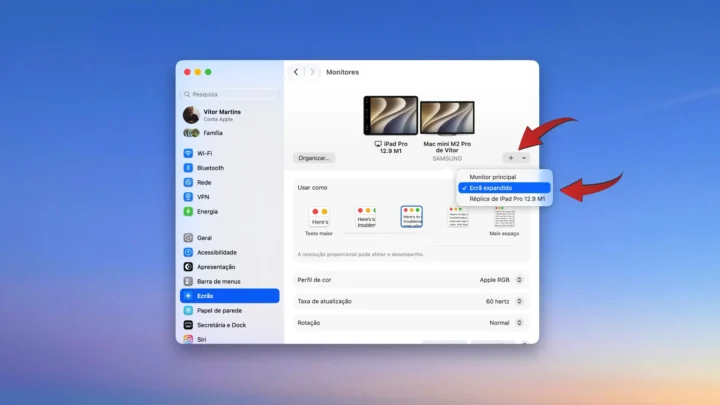Image resolution: width=720 pixels, height=405 pixels.
Task: Open Secretária e Dock settings
Action: (x=230, y=325)
